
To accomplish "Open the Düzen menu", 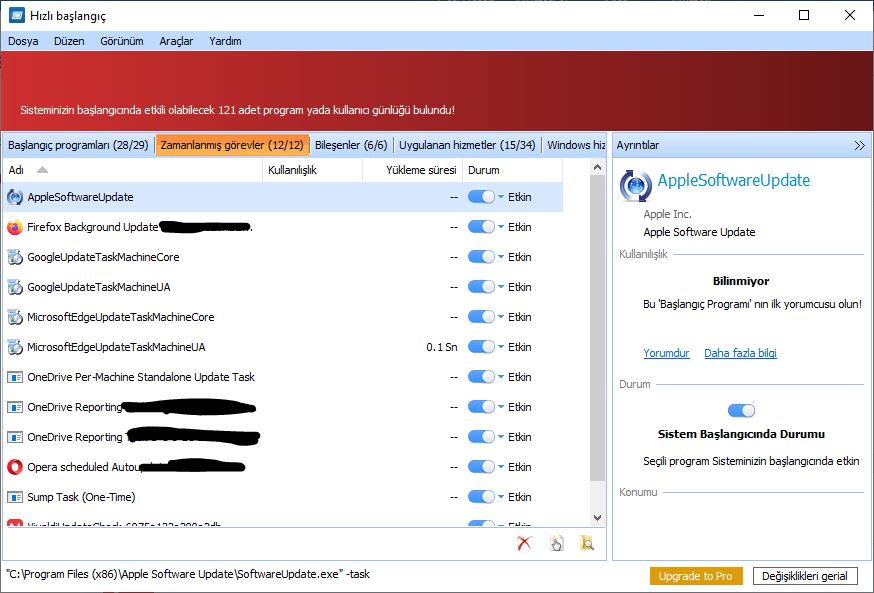I will [69, 41].
